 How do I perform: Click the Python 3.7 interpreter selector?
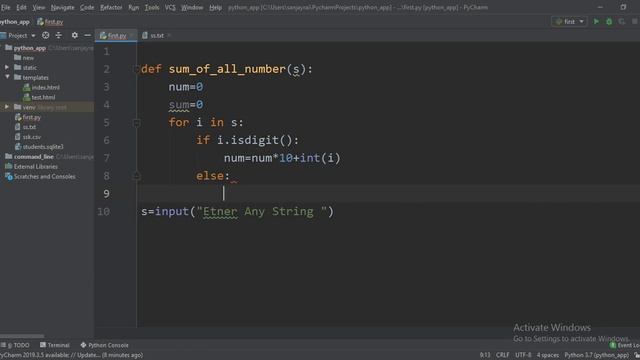click(597, 355)
